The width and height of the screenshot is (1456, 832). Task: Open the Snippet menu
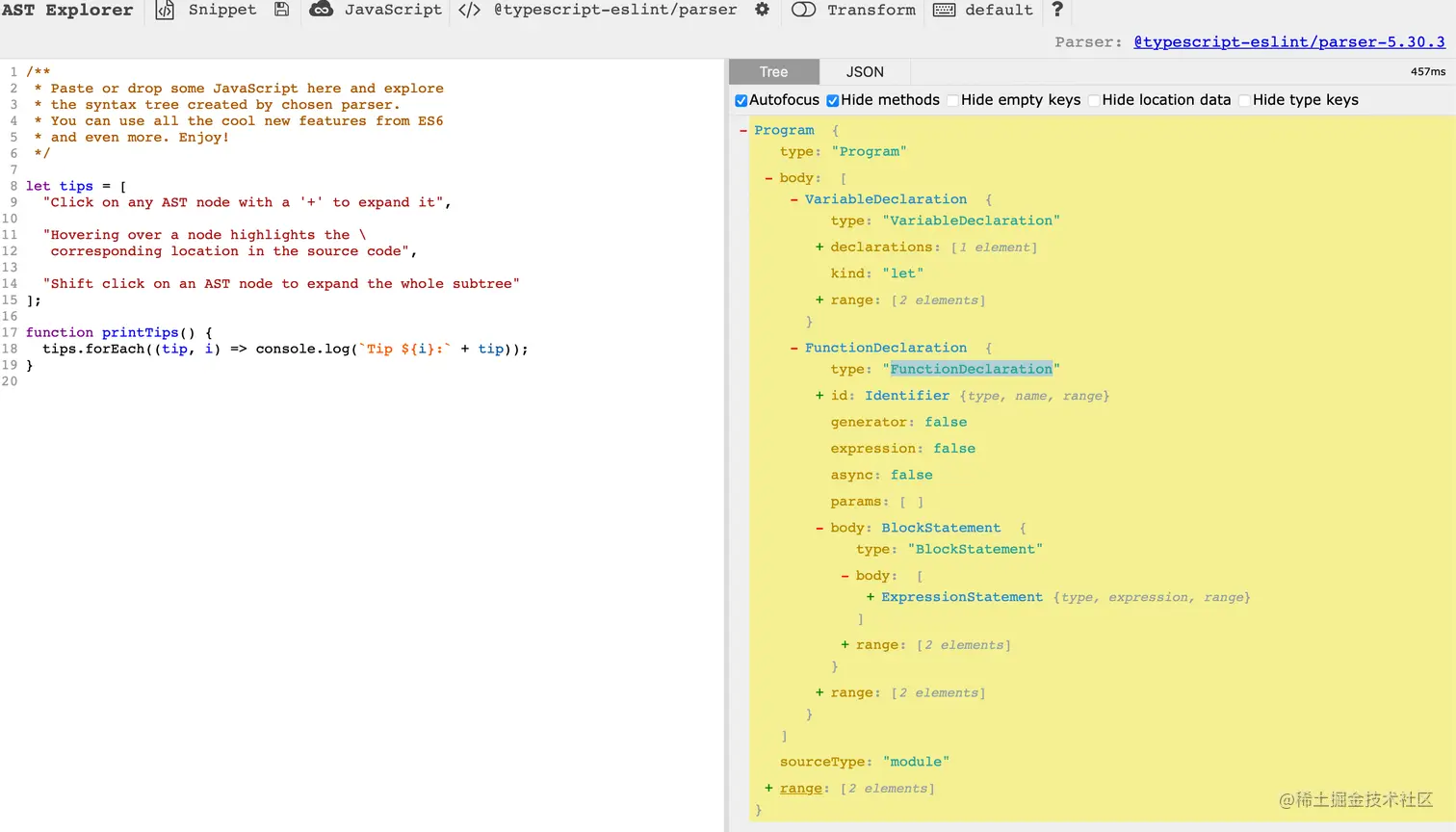coord(222,10)
